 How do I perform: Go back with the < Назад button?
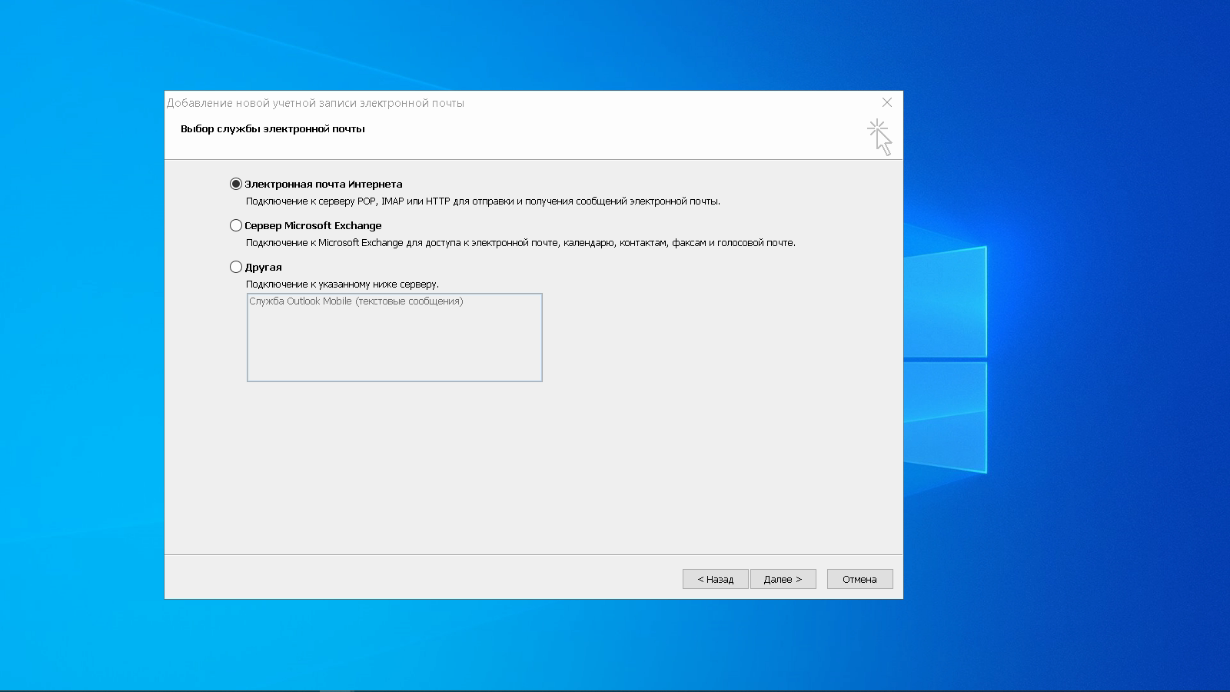pos(715,579)
